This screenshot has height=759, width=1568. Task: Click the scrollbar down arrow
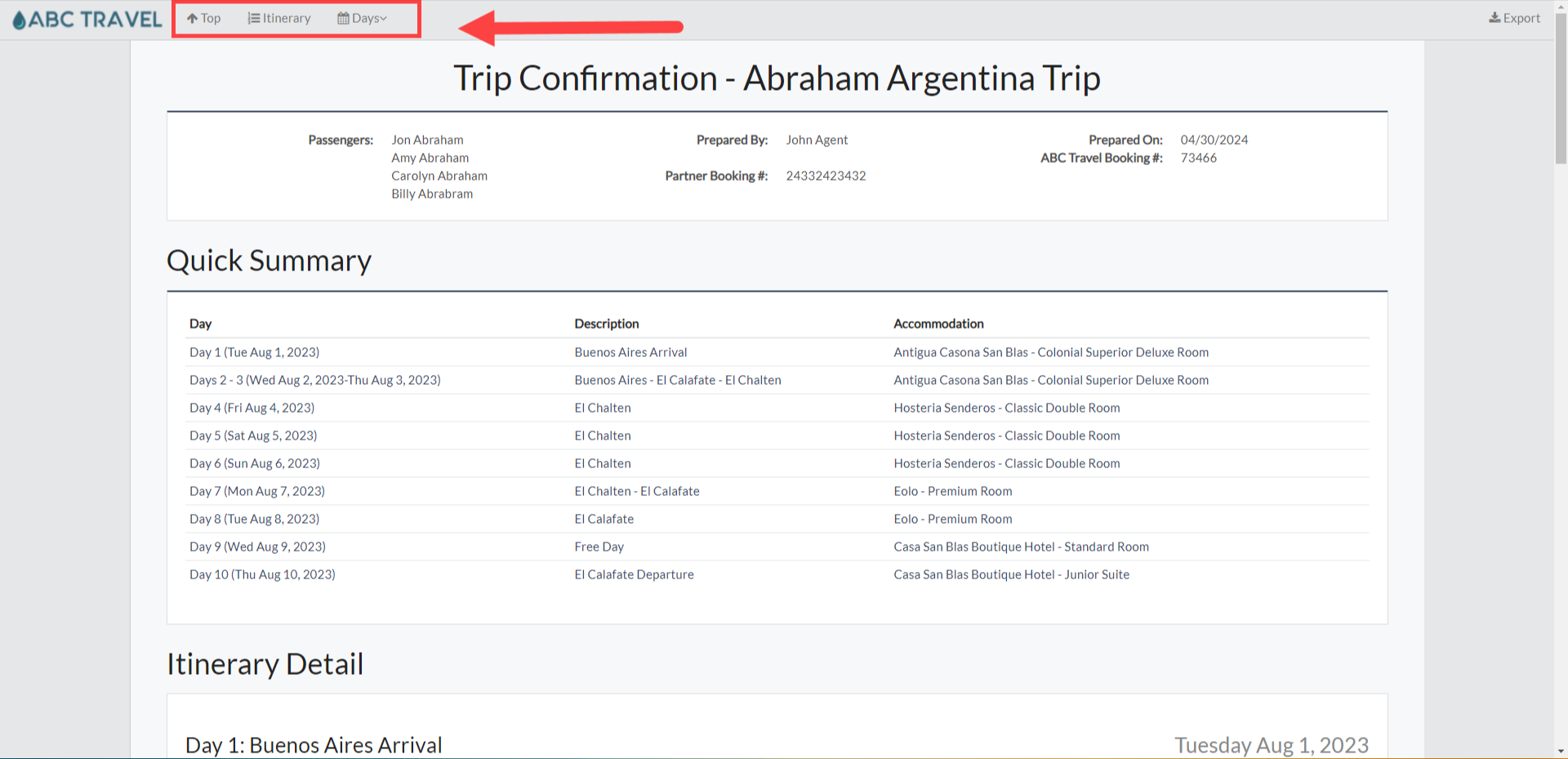point(1561,752)
